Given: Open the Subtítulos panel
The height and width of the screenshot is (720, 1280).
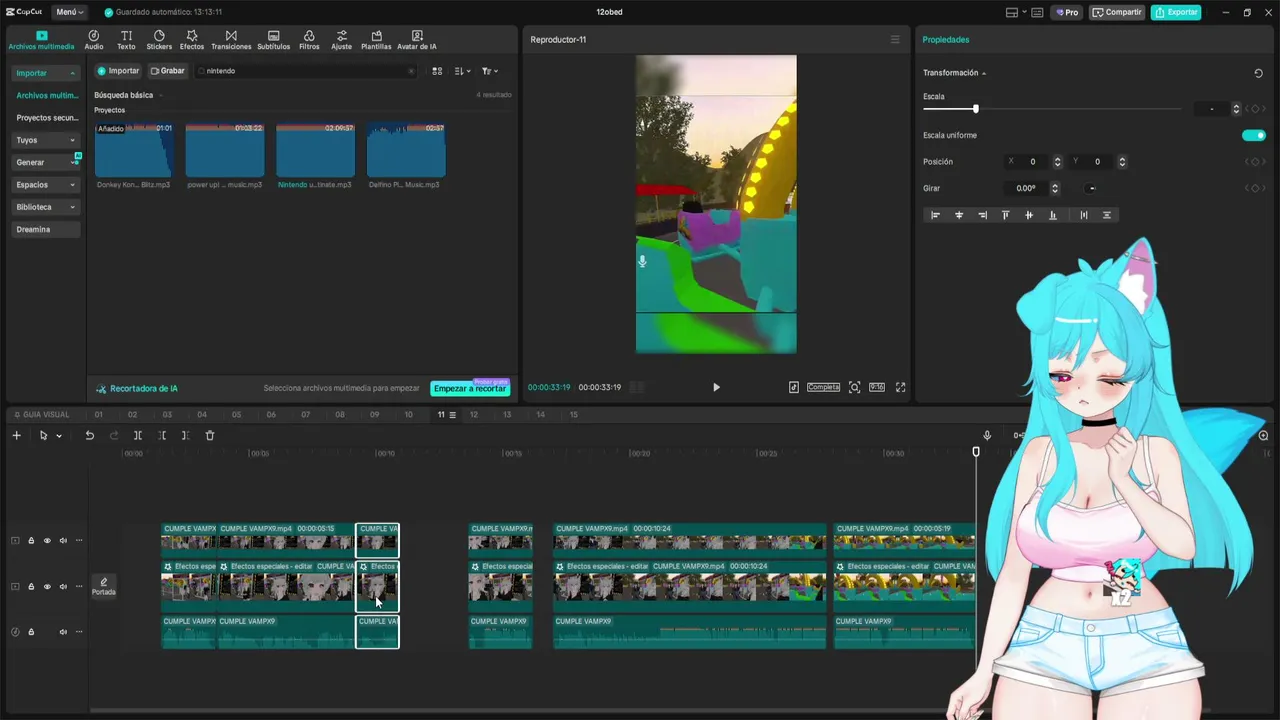Looking at the screenshot, I should pos(274,40).
